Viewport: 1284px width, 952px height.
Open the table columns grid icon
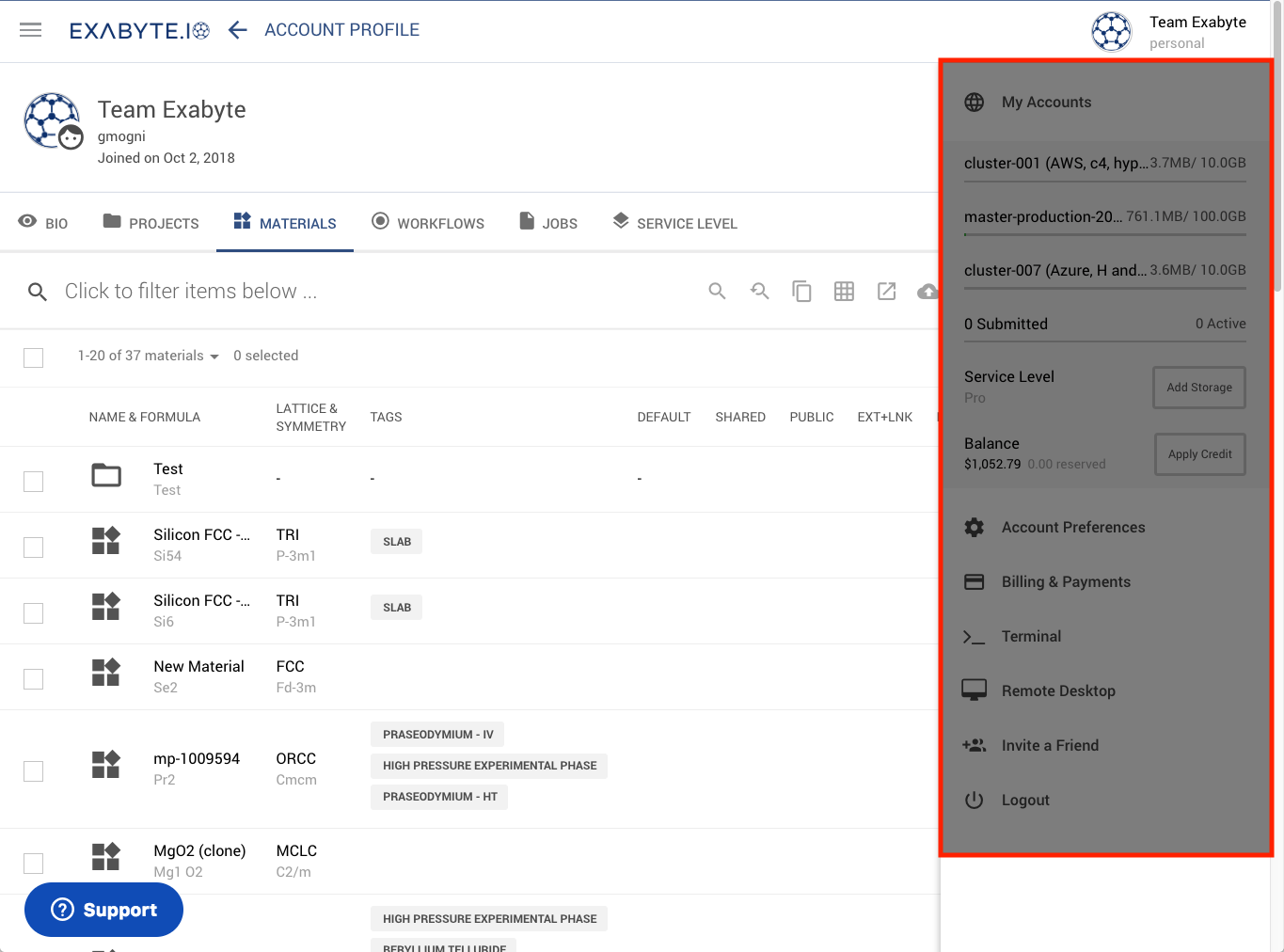pos(844,292)
